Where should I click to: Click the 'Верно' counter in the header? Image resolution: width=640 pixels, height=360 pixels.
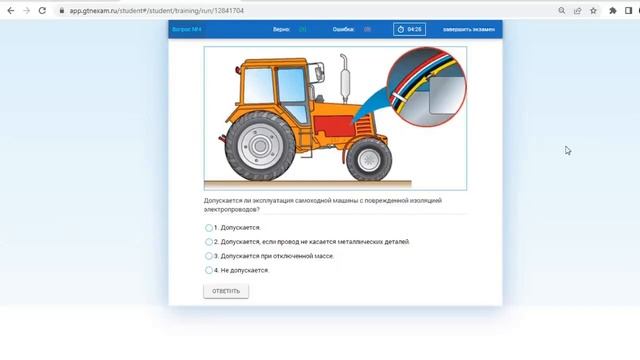click(x=289, y=29)
